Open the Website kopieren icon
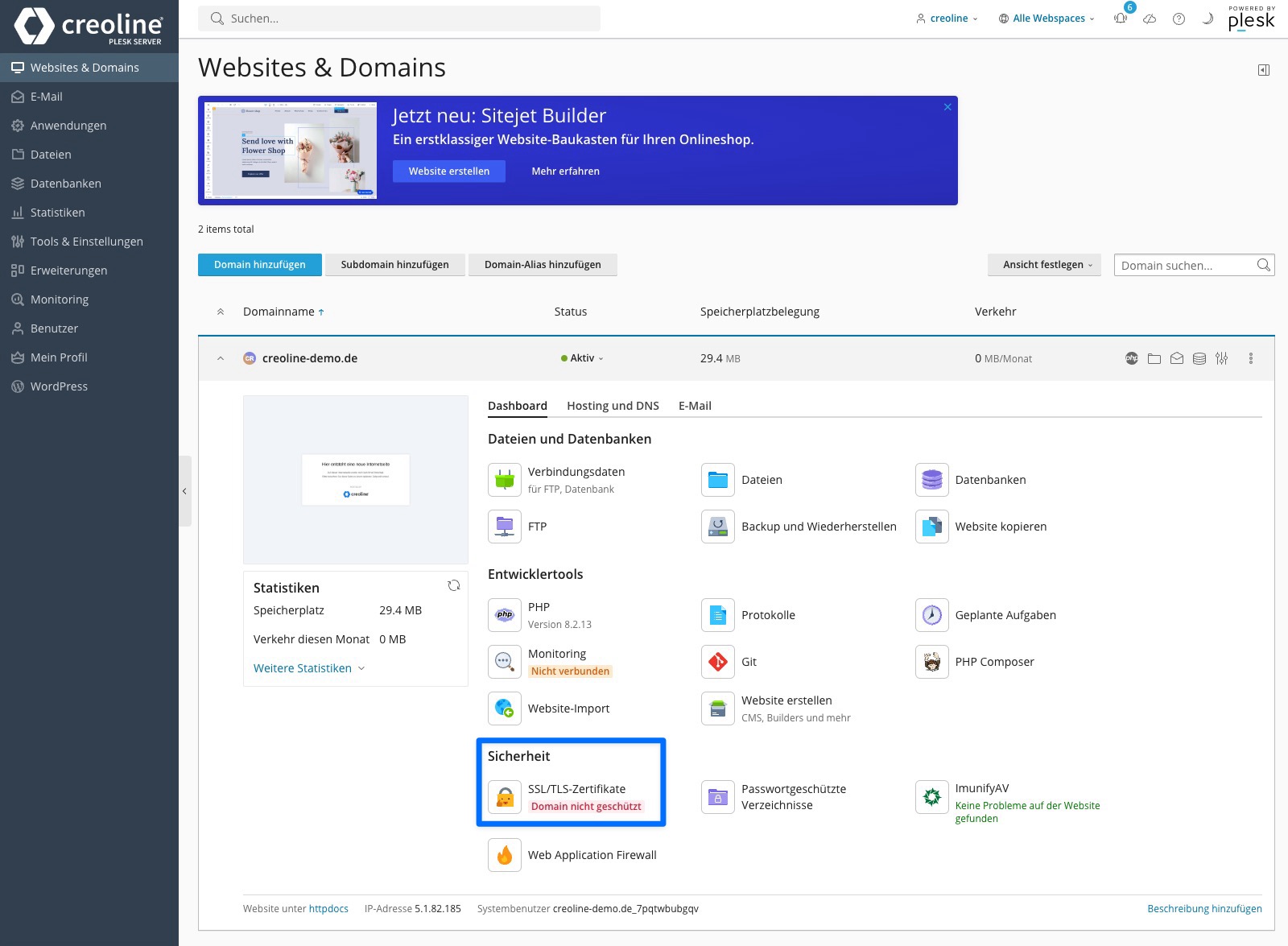 point(932,527)
